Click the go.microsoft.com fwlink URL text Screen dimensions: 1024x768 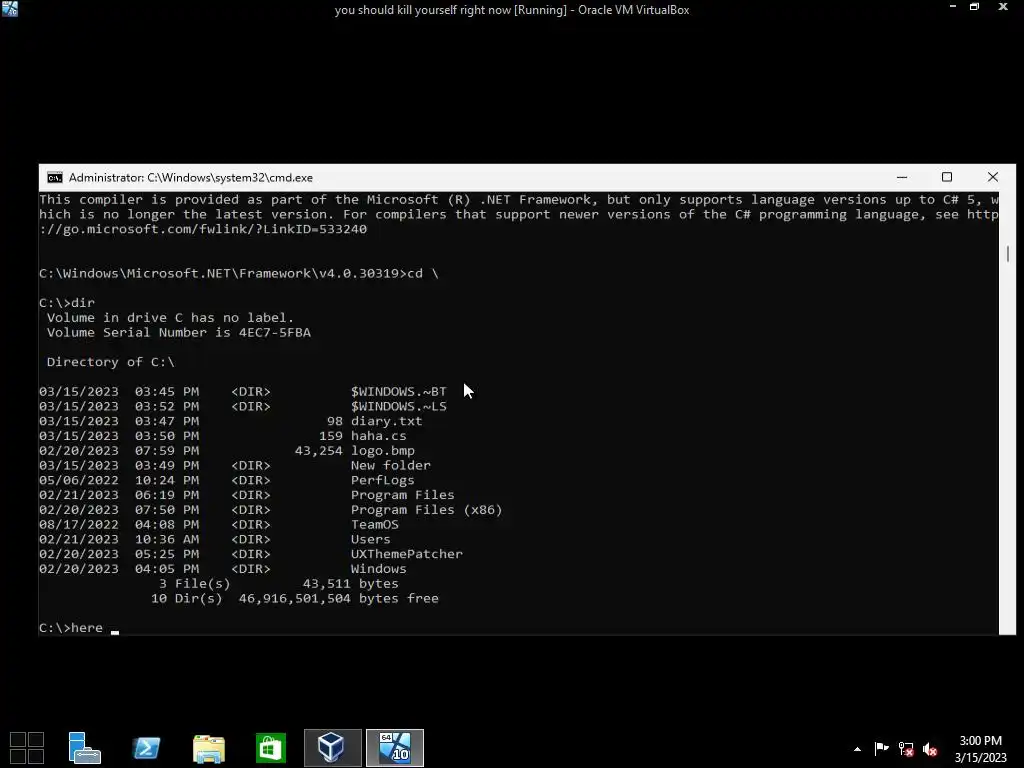point(203,229)
